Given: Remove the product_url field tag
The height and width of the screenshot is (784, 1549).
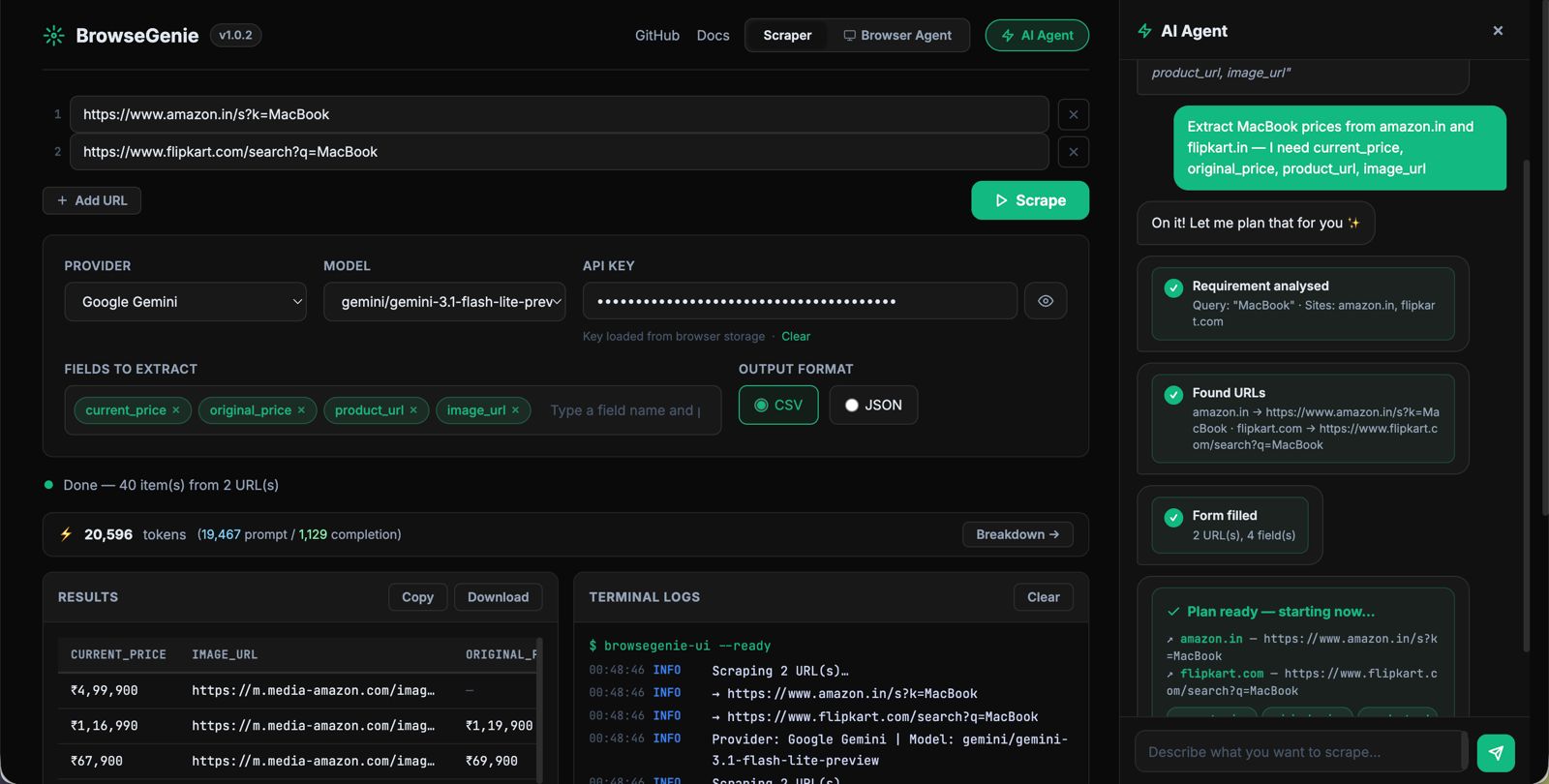Looking at the screenshot, I should (413, 410).
